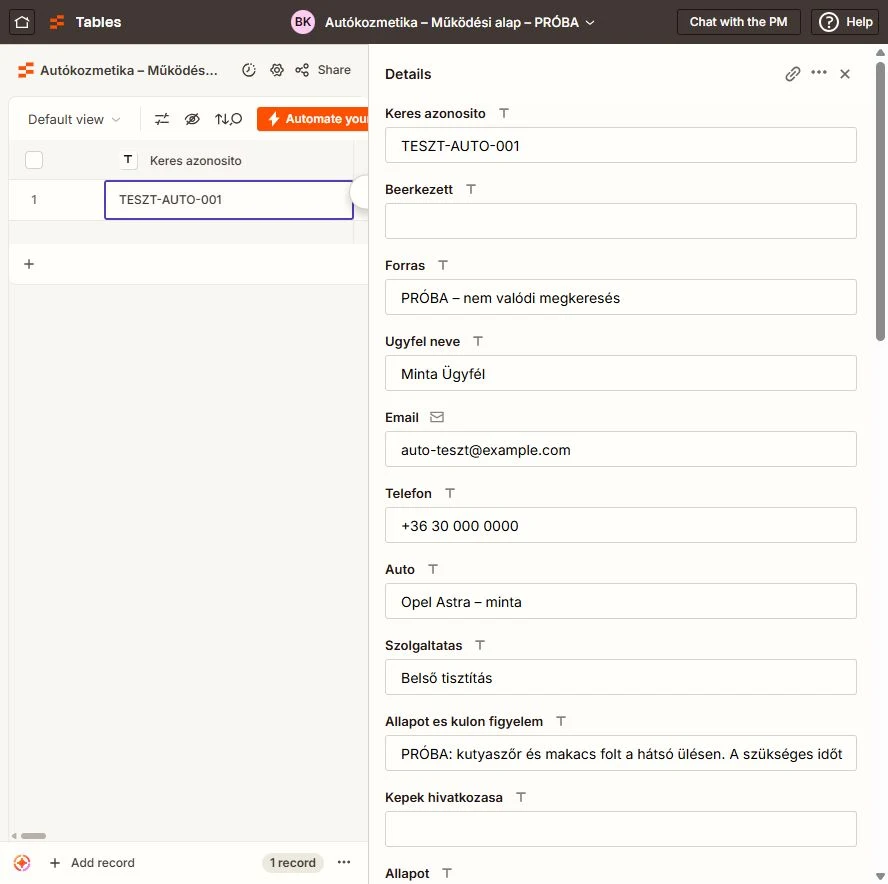Screen dimensions: 888x884
Task: Edit the Telefon field
Action: (x=621, y=526)
